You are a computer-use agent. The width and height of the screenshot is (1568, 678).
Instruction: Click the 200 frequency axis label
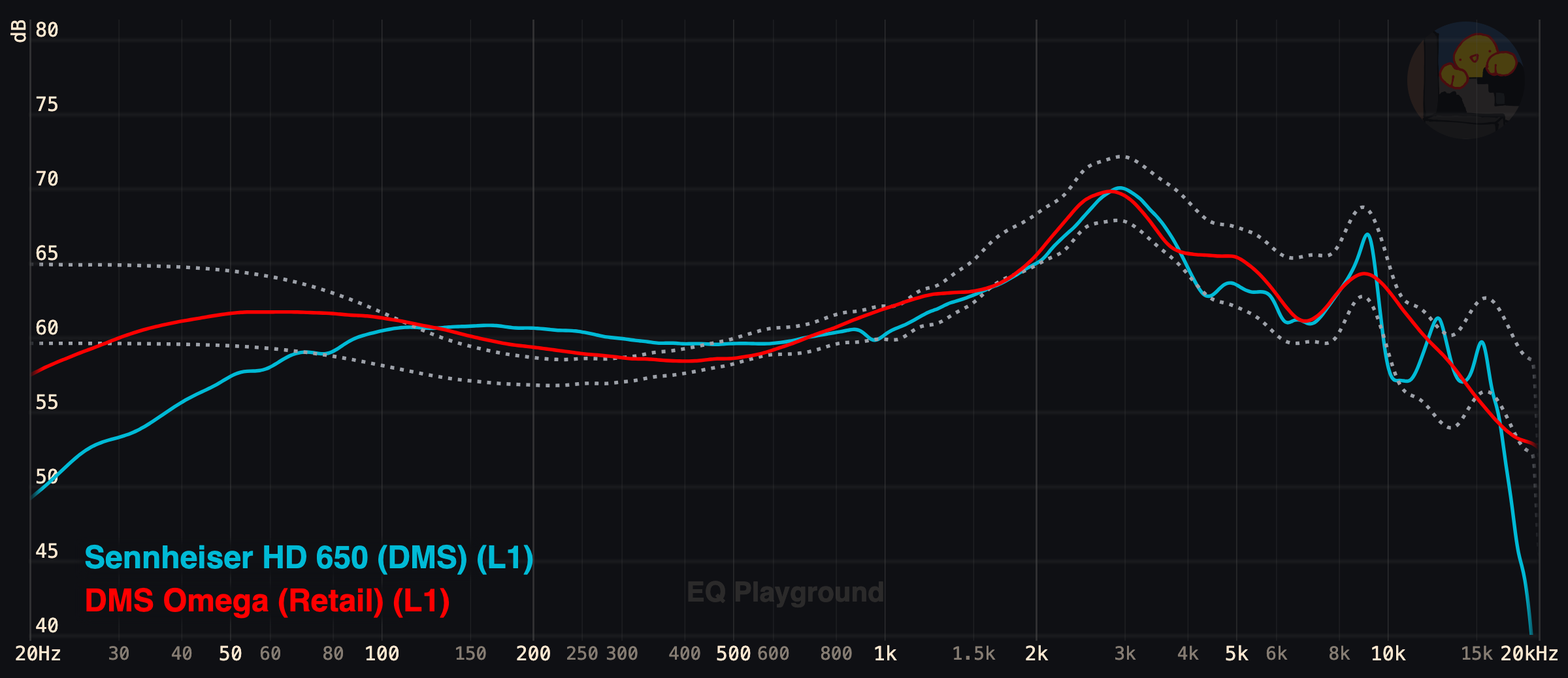point(533,654)
